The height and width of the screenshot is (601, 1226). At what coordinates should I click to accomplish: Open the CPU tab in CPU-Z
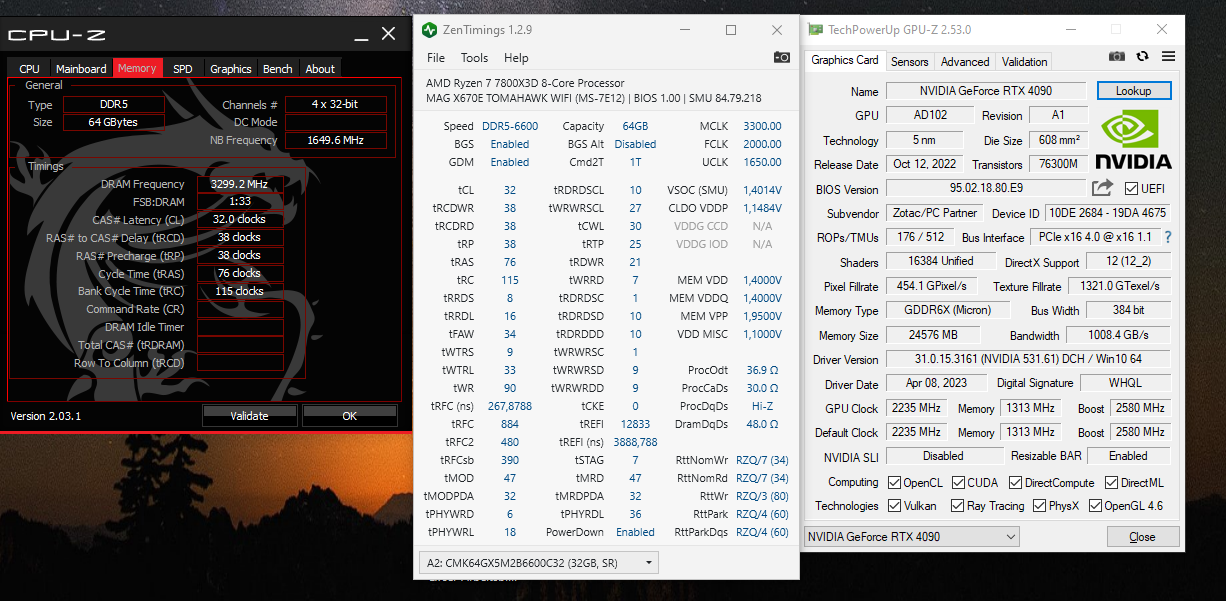coord(30,69)
